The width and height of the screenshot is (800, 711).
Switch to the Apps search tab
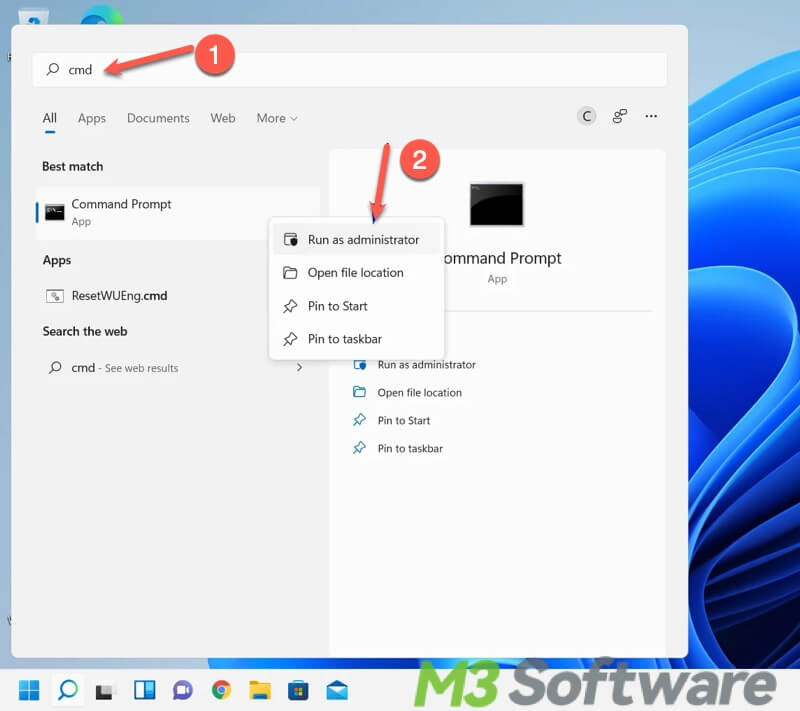(x=92, y=118)
